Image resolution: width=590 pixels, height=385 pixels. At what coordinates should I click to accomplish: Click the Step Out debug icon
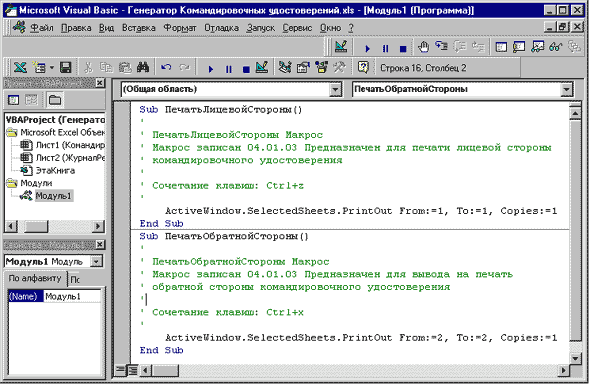point(478,47)
